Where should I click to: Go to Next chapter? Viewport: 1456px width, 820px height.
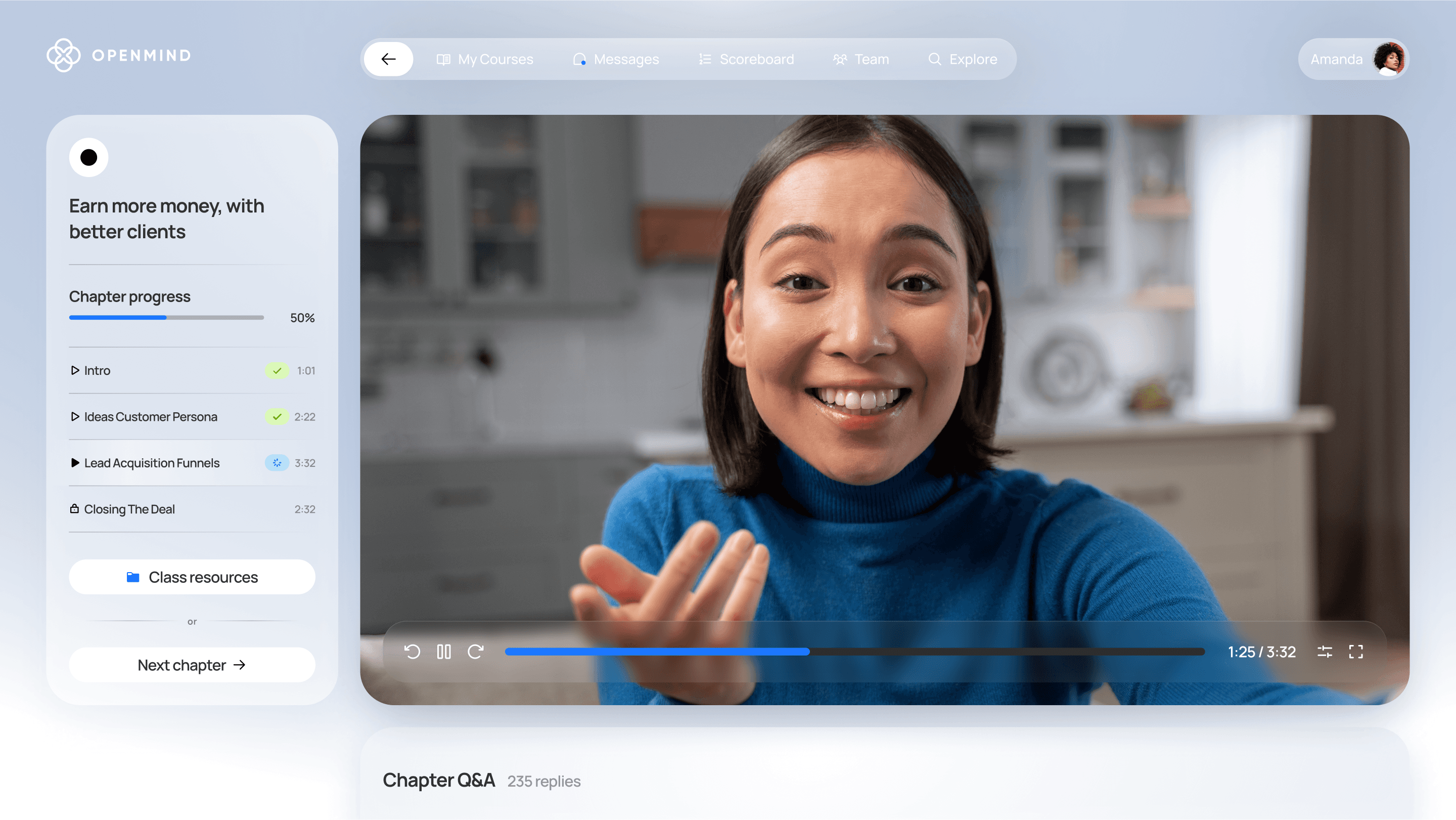(192, 665)
